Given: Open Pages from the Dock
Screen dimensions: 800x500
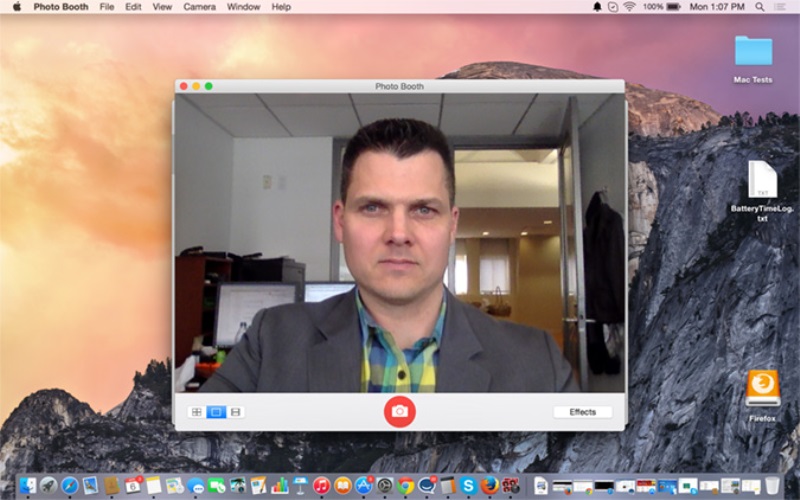Looking at the screenshot, I should point(259,485).
